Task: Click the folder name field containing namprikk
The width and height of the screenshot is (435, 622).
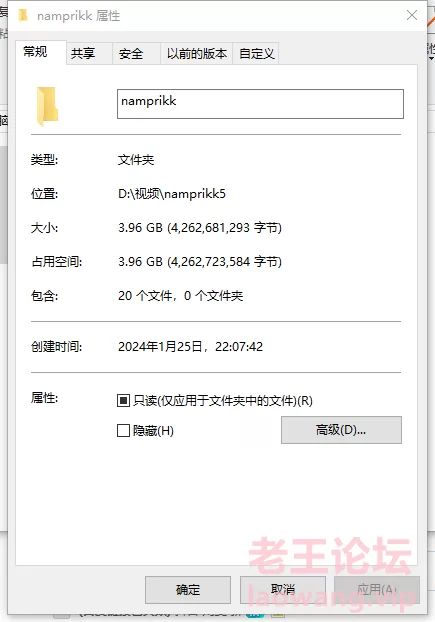Action: 260,104
